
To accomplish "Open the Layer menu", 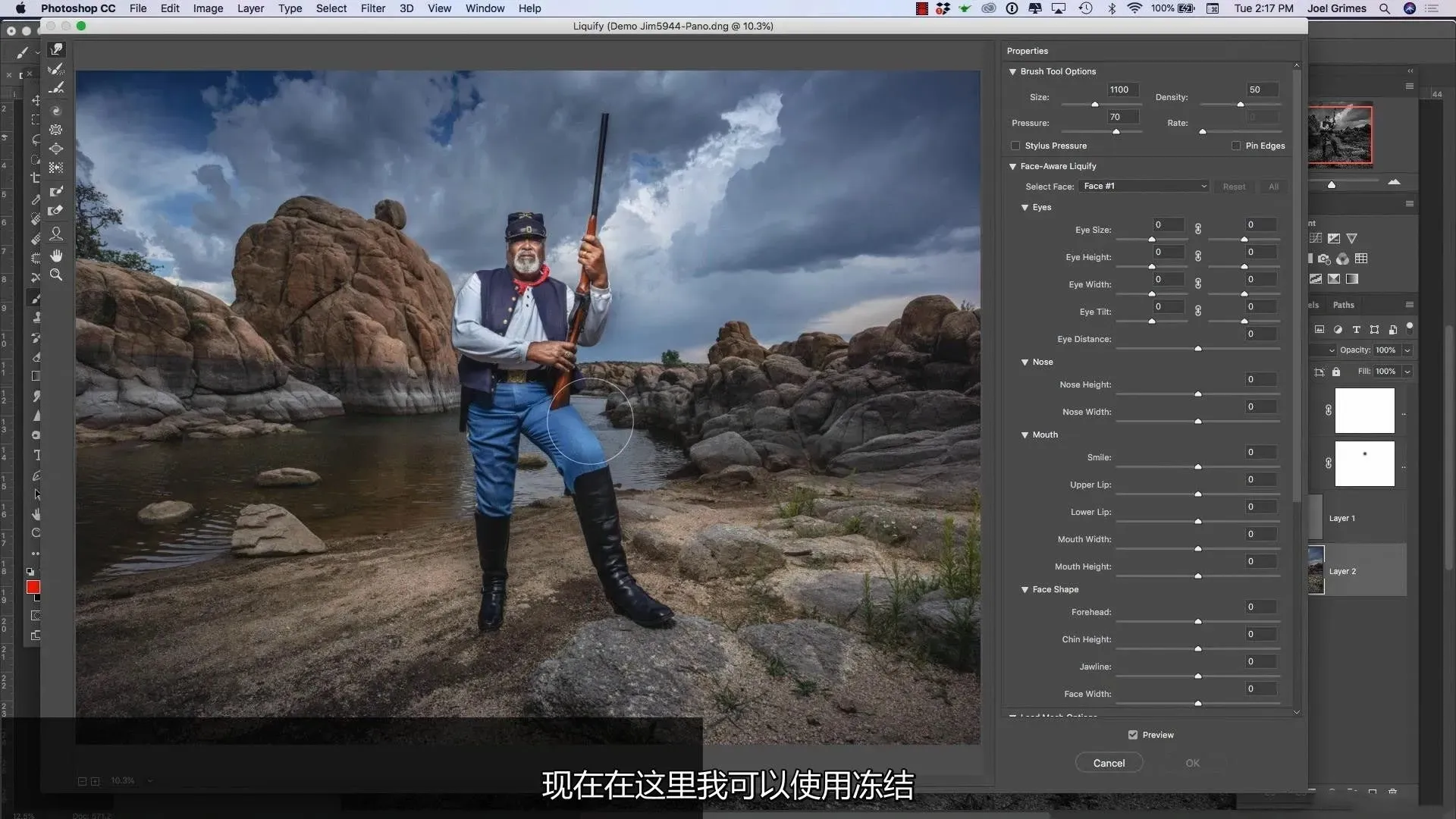I will click(250, 8).
